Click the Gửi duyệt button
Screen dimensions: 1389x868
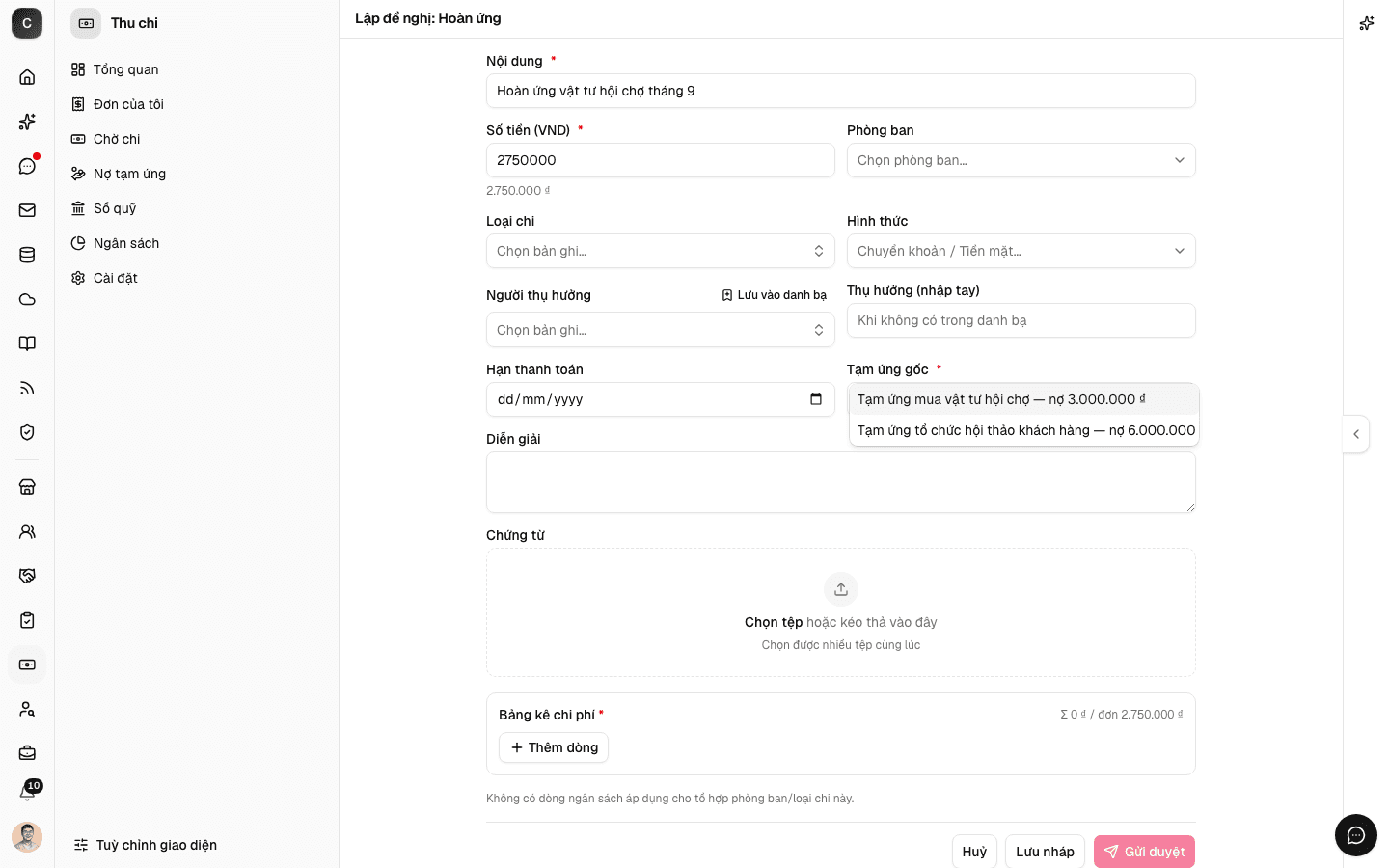(x=1144, y=852)
